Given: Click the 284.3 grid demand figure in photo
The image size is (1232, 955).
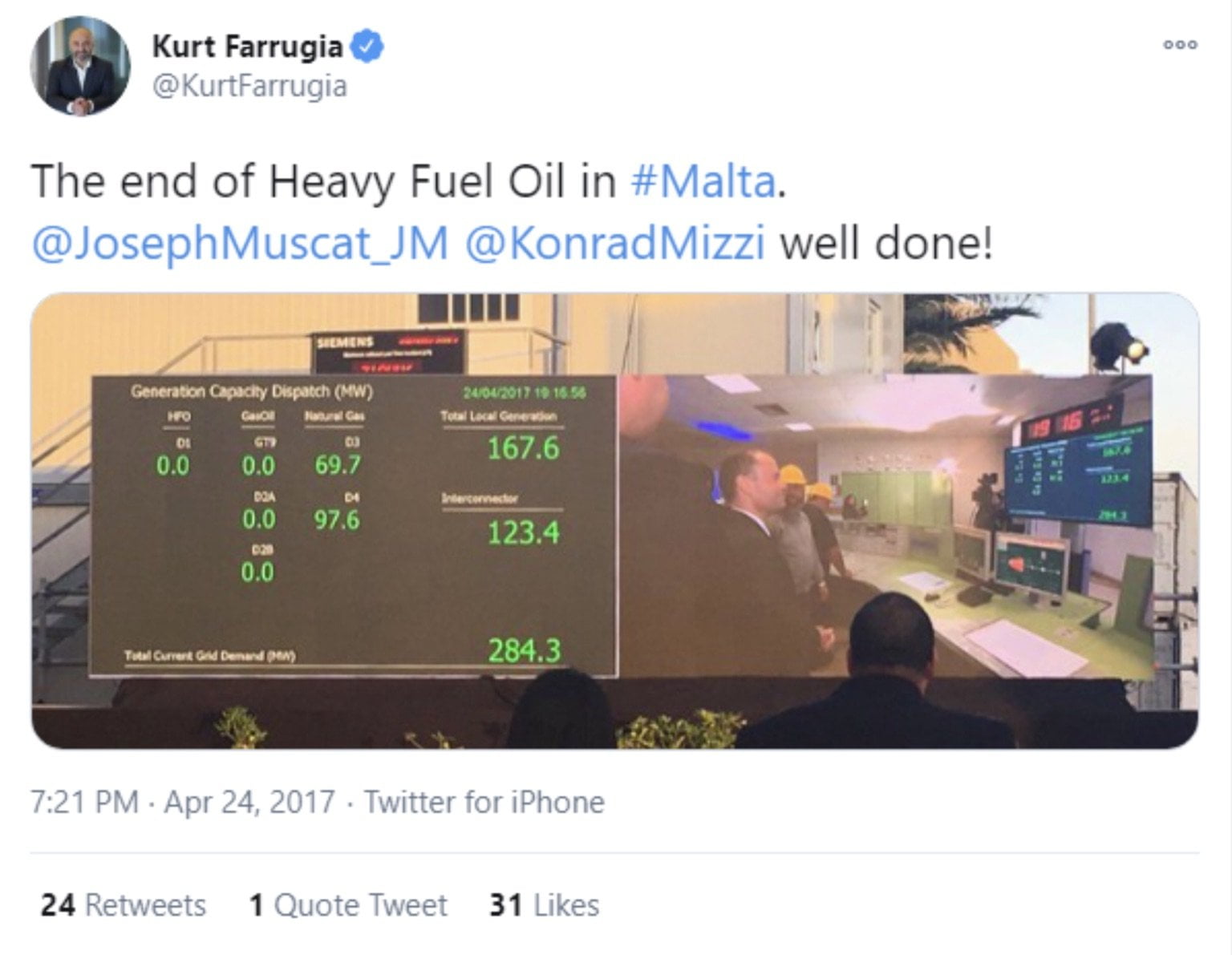Looking at the screenshot, I should (x=524, y=650).
